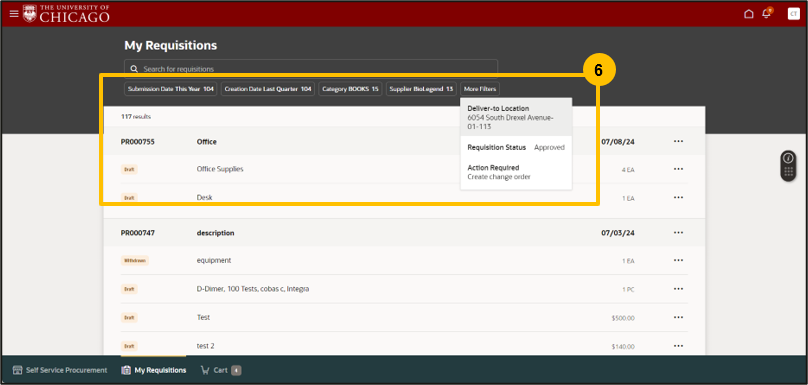Image resolution: width=808 pixels, height=385 pixels.
Task: Open actions menu for PR000747 requisition
Action: tap(678, 233)
